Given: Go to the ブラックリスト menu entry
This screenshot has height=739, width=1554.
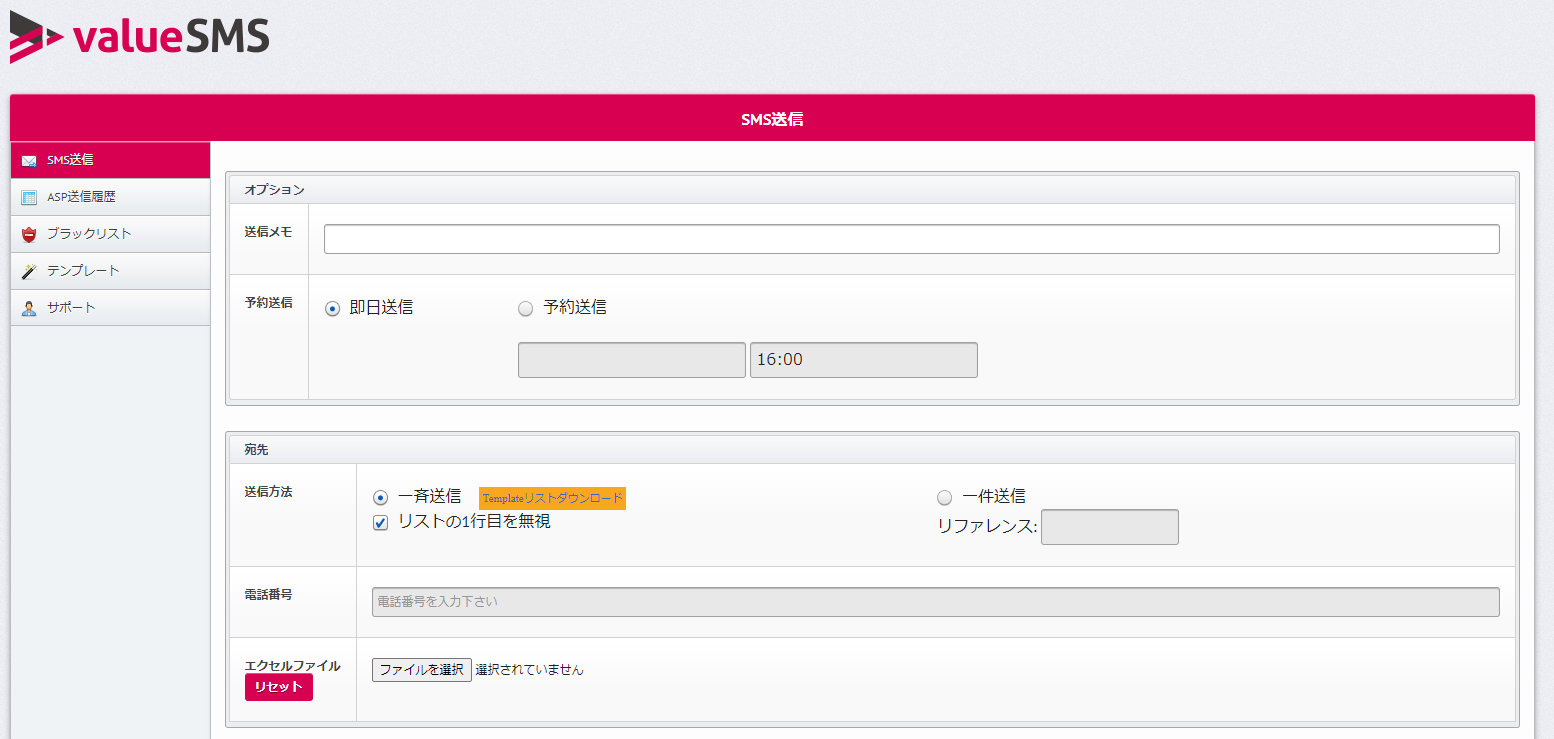Looking at the screenshot, I should 110,234.
